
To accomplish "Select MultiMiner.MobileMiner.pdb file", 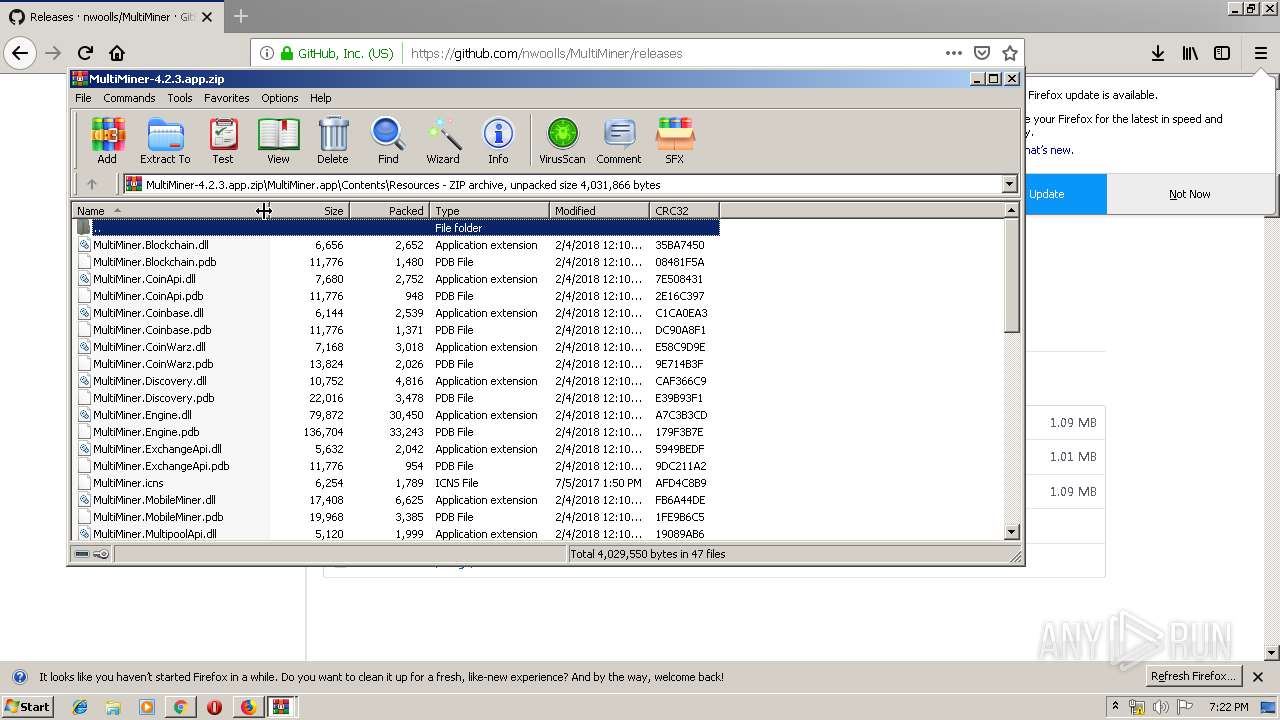I will point(158,517).
